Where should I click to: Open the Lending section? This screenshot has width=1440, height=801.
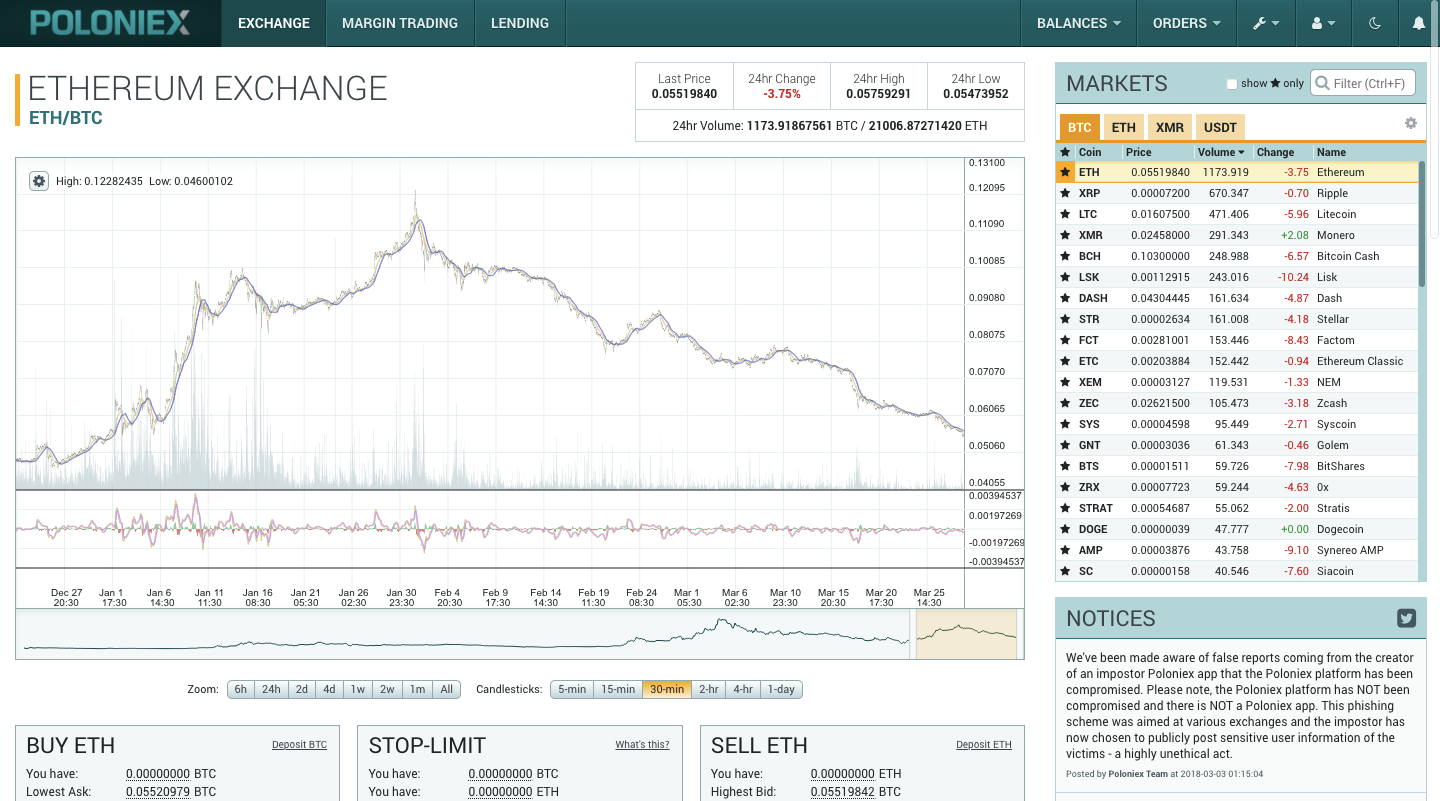[520, 23]
